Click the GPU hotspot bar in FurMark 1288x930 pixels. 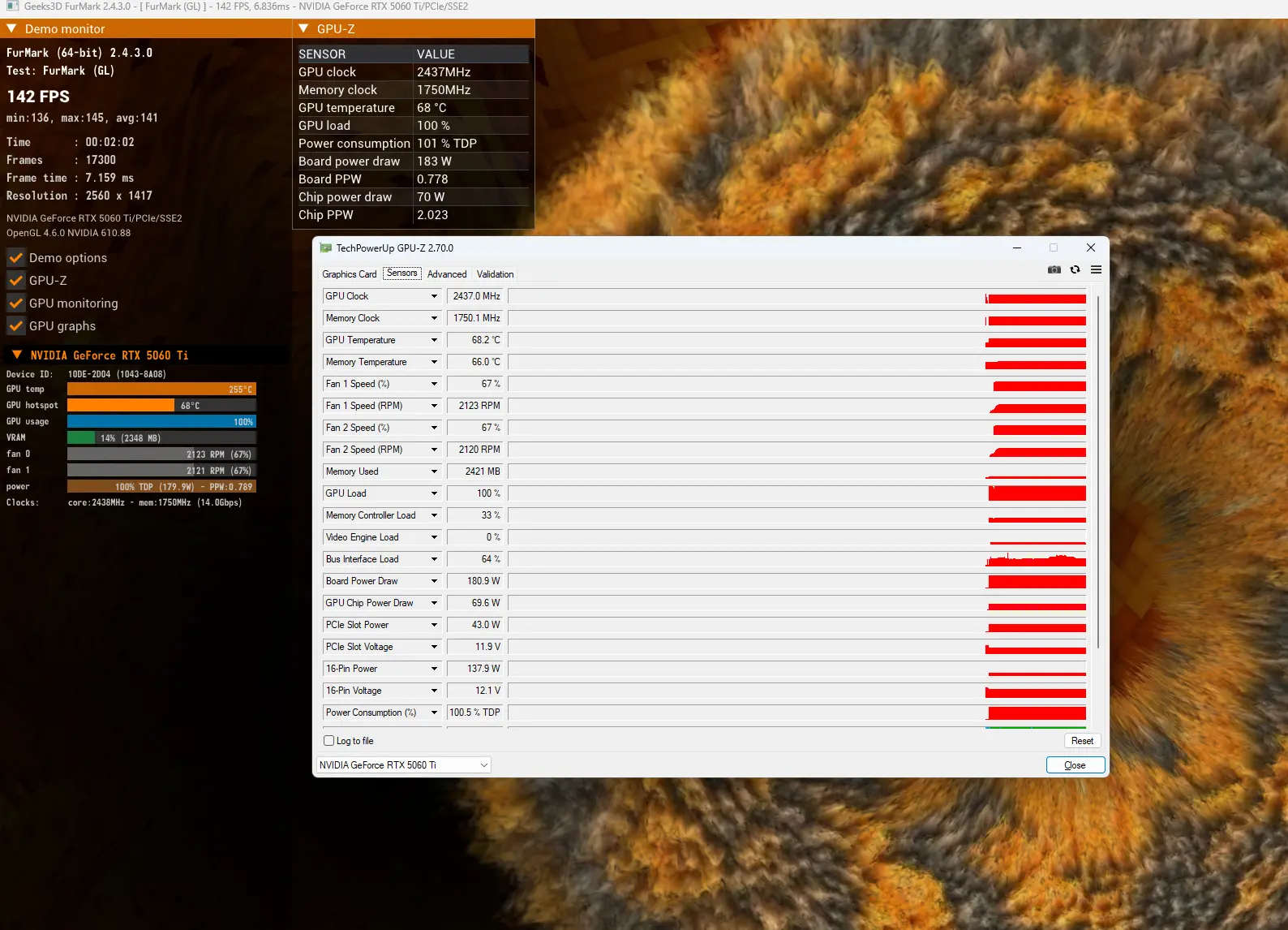(x=161, y=406)
